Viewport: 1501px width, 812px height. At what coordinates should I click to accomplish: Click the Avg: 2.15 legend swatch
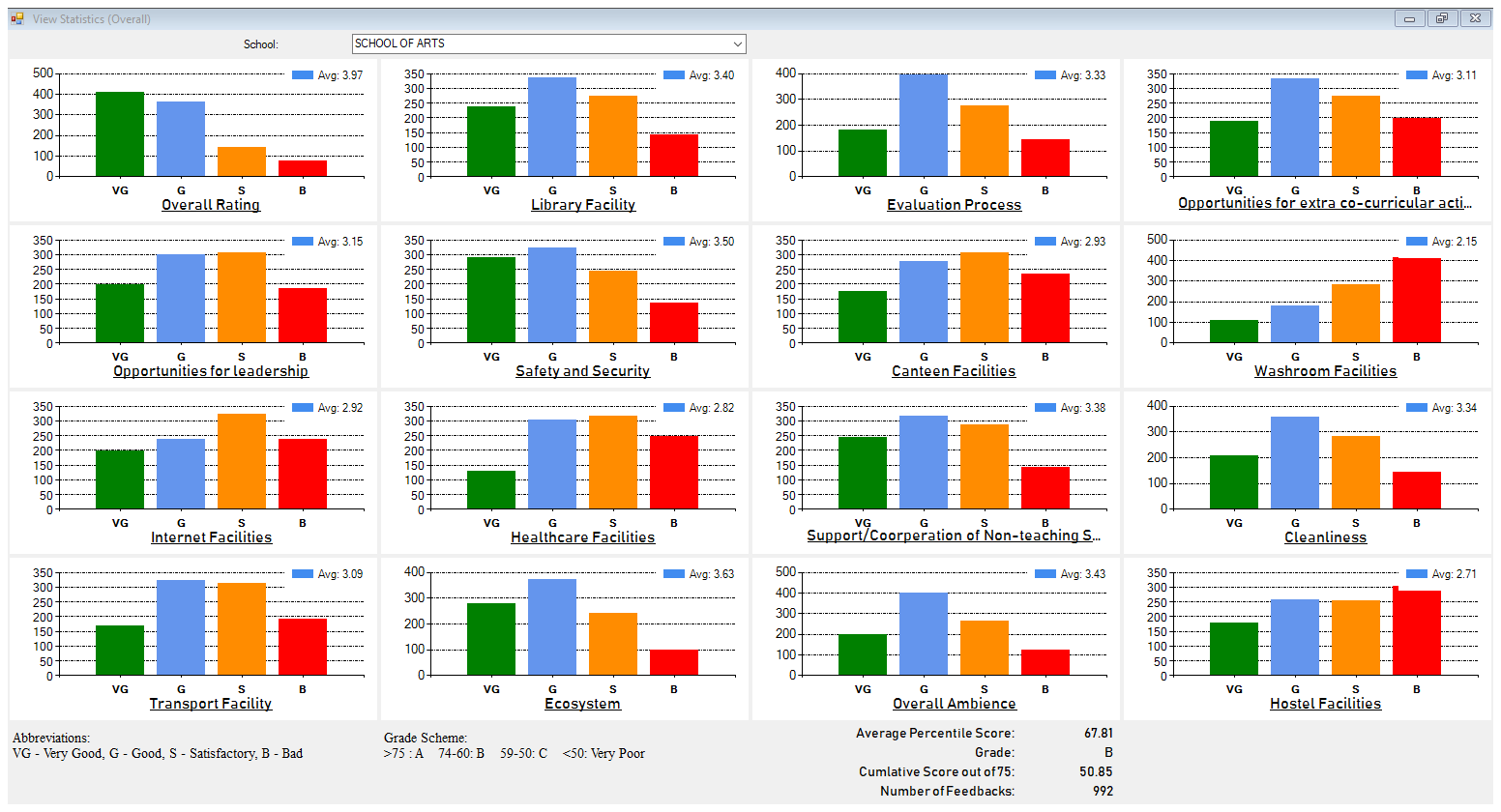(1417, 242)
